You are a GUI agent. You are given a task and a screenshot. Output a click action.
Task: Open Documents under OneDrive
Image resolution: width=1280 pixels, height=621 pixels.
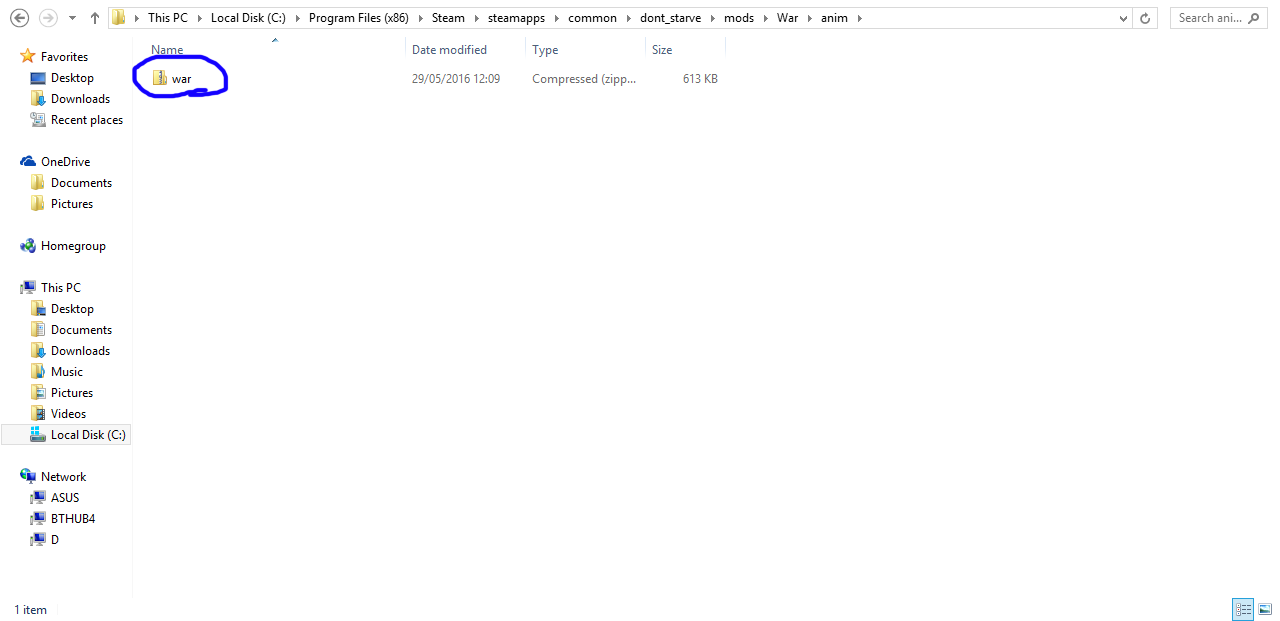coord(81,183)
